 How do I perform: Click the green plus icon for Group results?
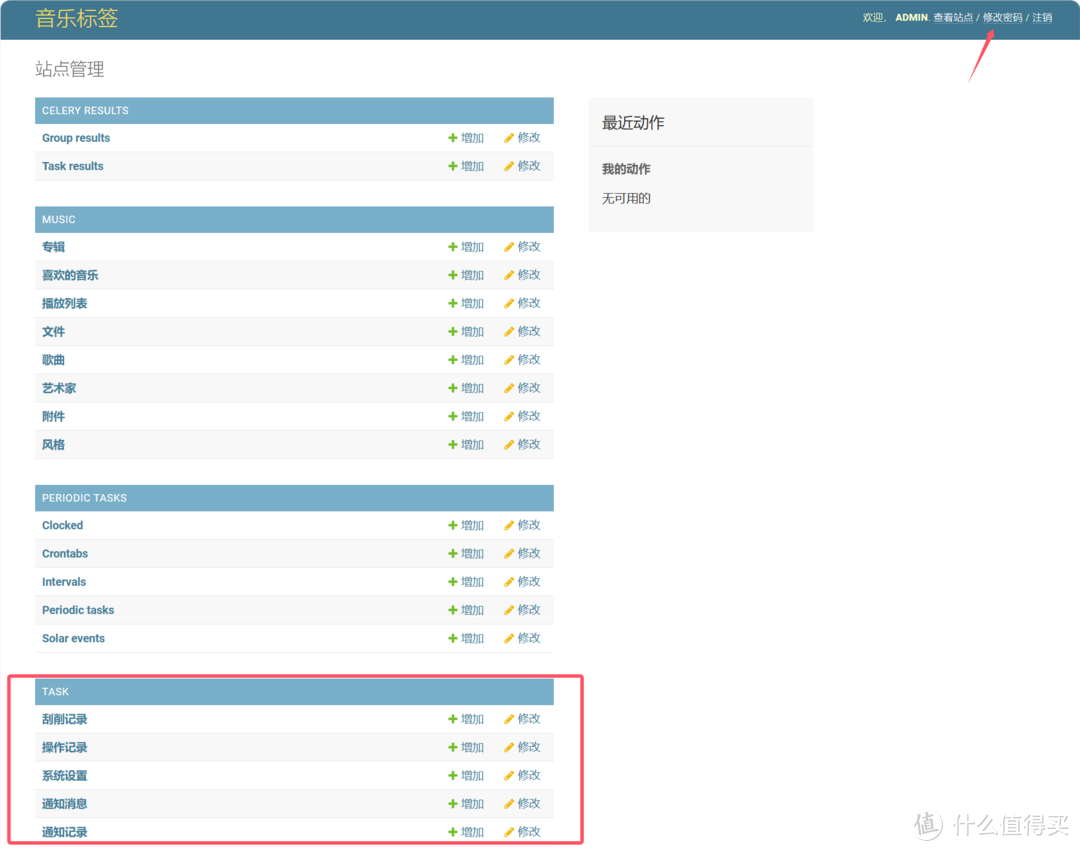point(453,138)
